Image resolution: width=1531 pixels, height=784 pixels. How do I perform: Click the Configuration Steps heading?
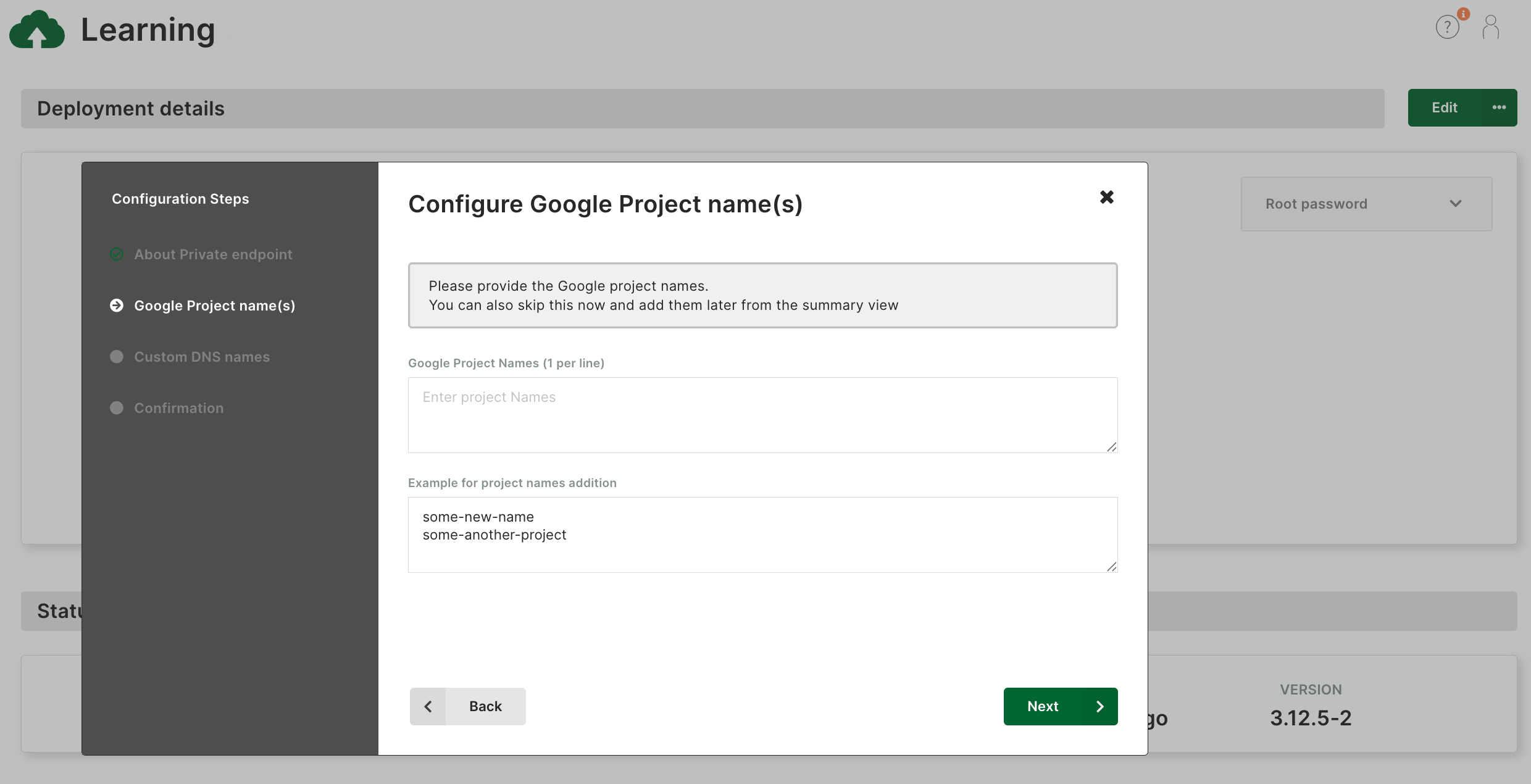180,199
